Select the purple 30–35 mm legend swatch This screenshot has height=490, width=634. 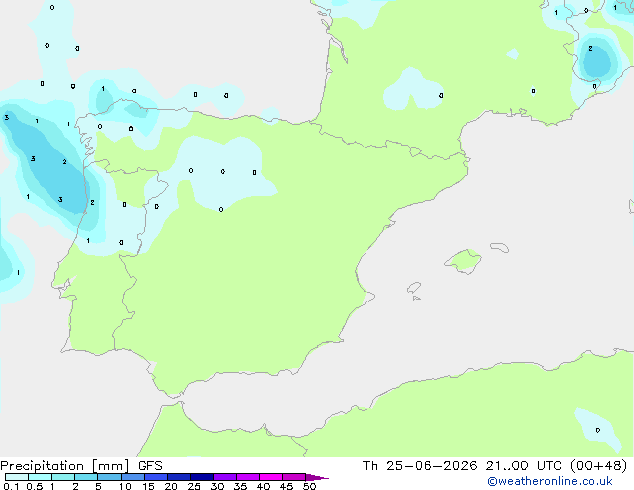(225, 477)
